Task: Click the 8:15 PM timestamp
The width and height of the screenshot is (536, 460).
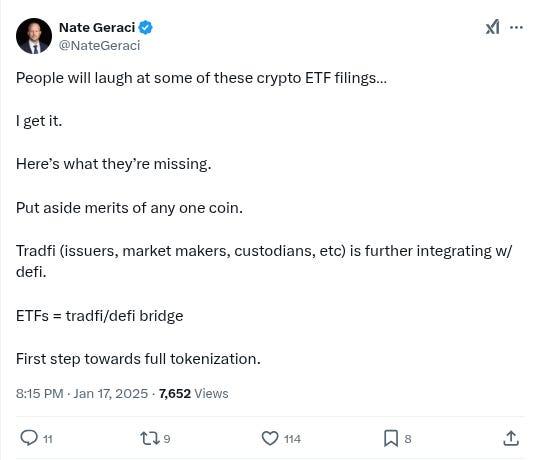Action: coord(40,394)
